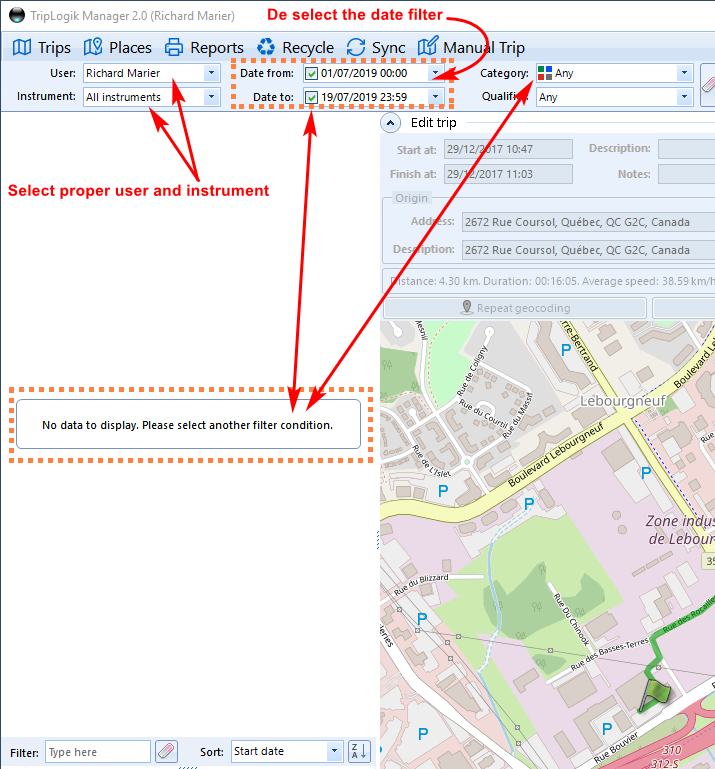The image size is (715, 769).
Task: Click the Lebourgneuf label on the map
Action: pyautogui.click(x=623, y=401)
